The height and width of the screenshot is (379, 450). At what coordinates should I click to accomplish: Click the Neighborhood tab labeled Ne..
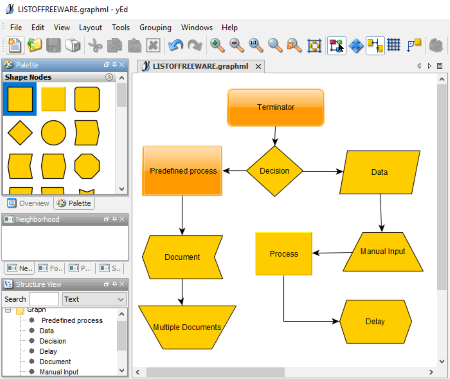(x=20, y=268)
